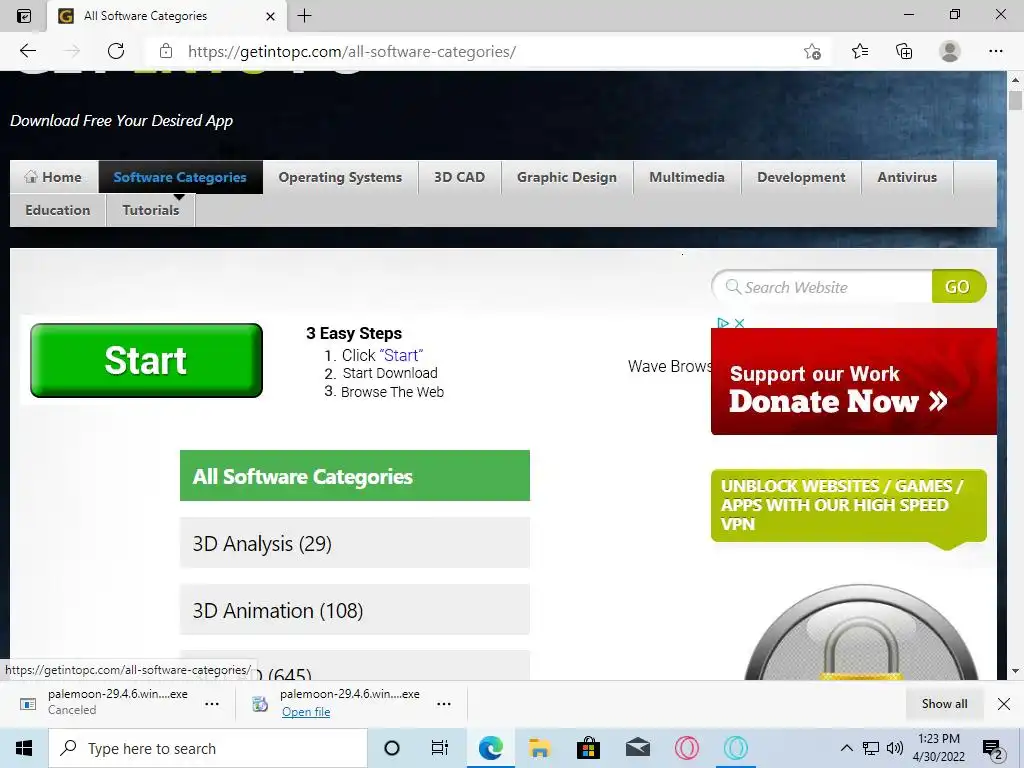Open options for canceled palemoon download
Viewport: 1024px width, 768px height.
212,704
